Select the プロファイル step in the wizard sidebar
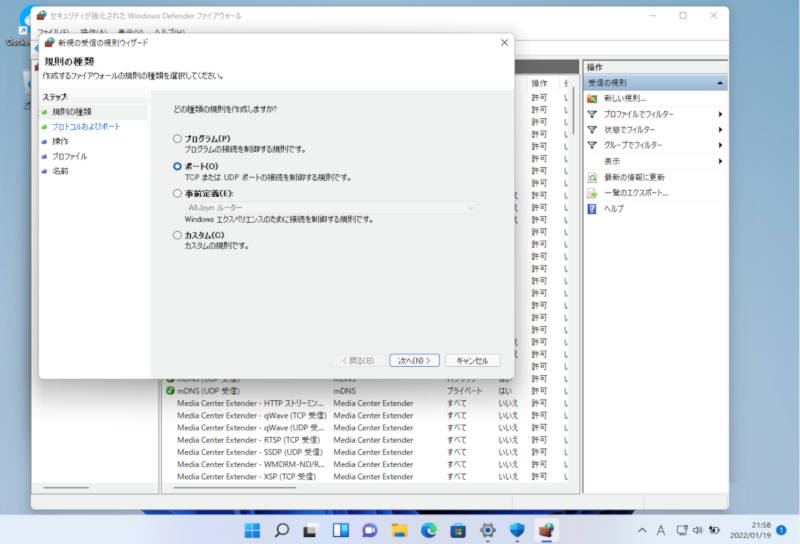This screenshot has width=800, height=544. coord(69,156)
